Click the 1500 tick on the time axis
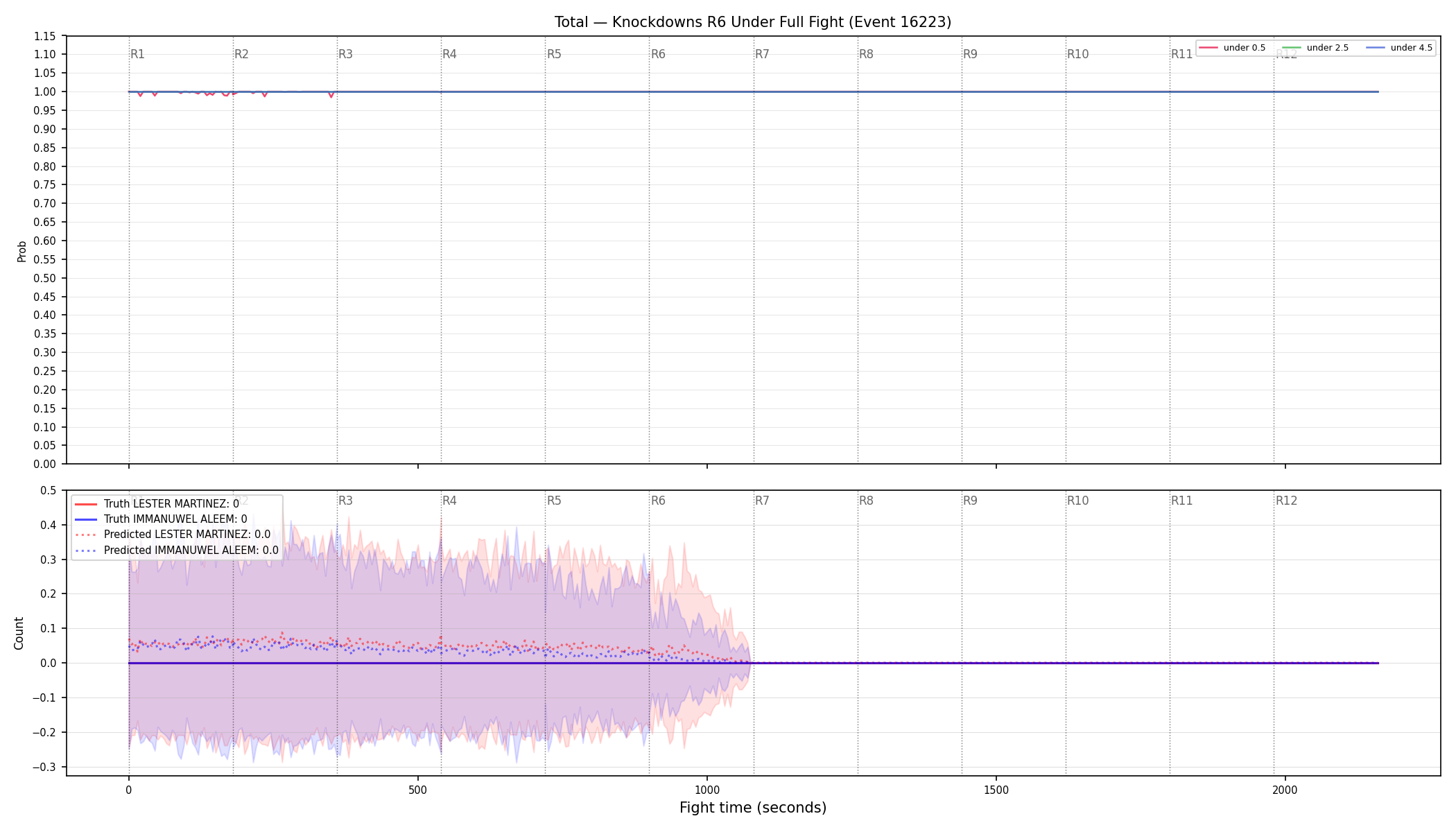The image size is (1456, 832). point(996,790)
